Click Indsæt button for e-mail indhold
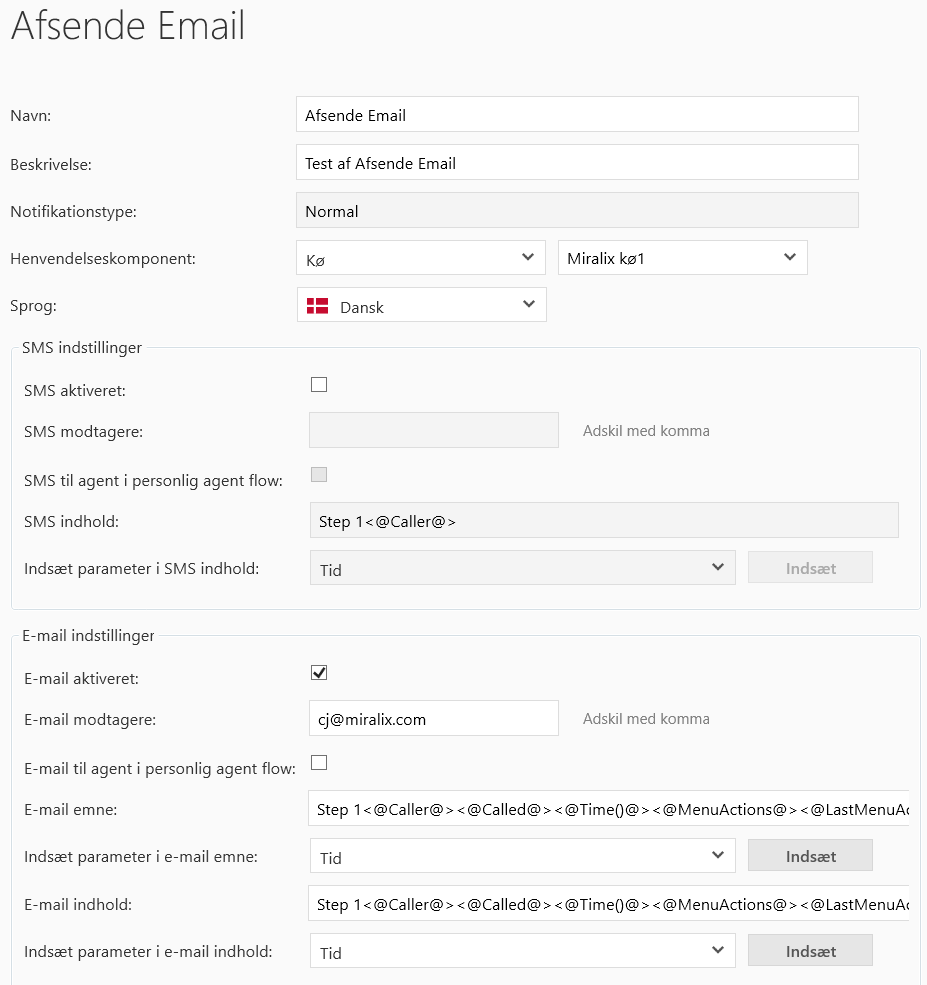The height and width of the screenshot is (985, 927). [x=810, y=952]
